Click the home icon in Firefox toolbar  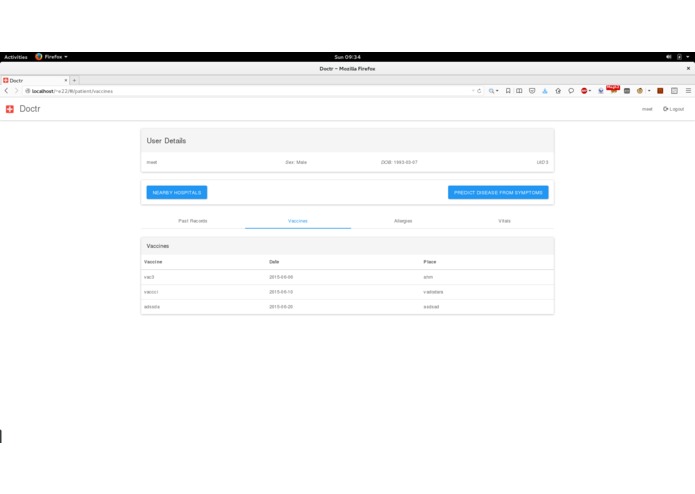coord(558,91)
